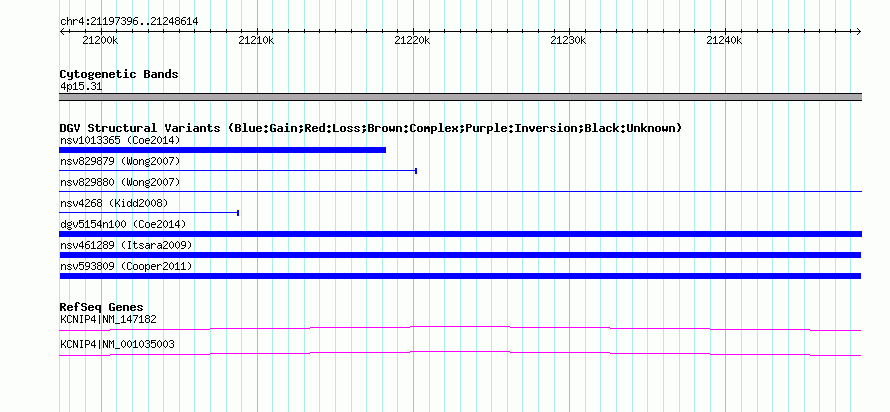Click the magenta KCNIP4 NM_001035003 transcript line
This screenshot has width=890, height=412.
click(460, 354)
